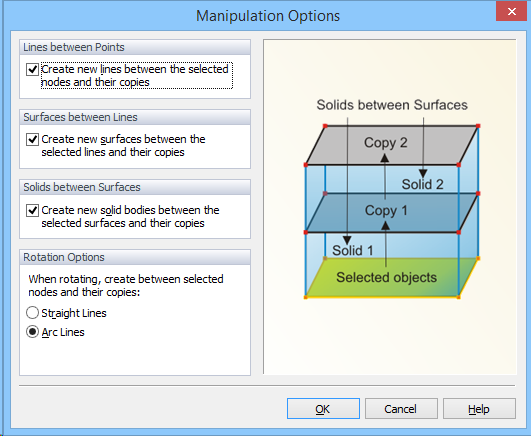Click the Solid 1 label in illustration
The height and width of the screenshot is (436, 531).
click(353, 251)
